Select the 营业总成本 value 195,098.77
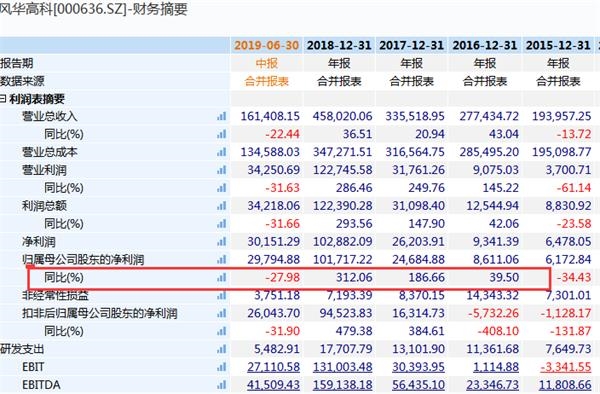The height and width of the screenshot is (394, 600). [562, 152]
